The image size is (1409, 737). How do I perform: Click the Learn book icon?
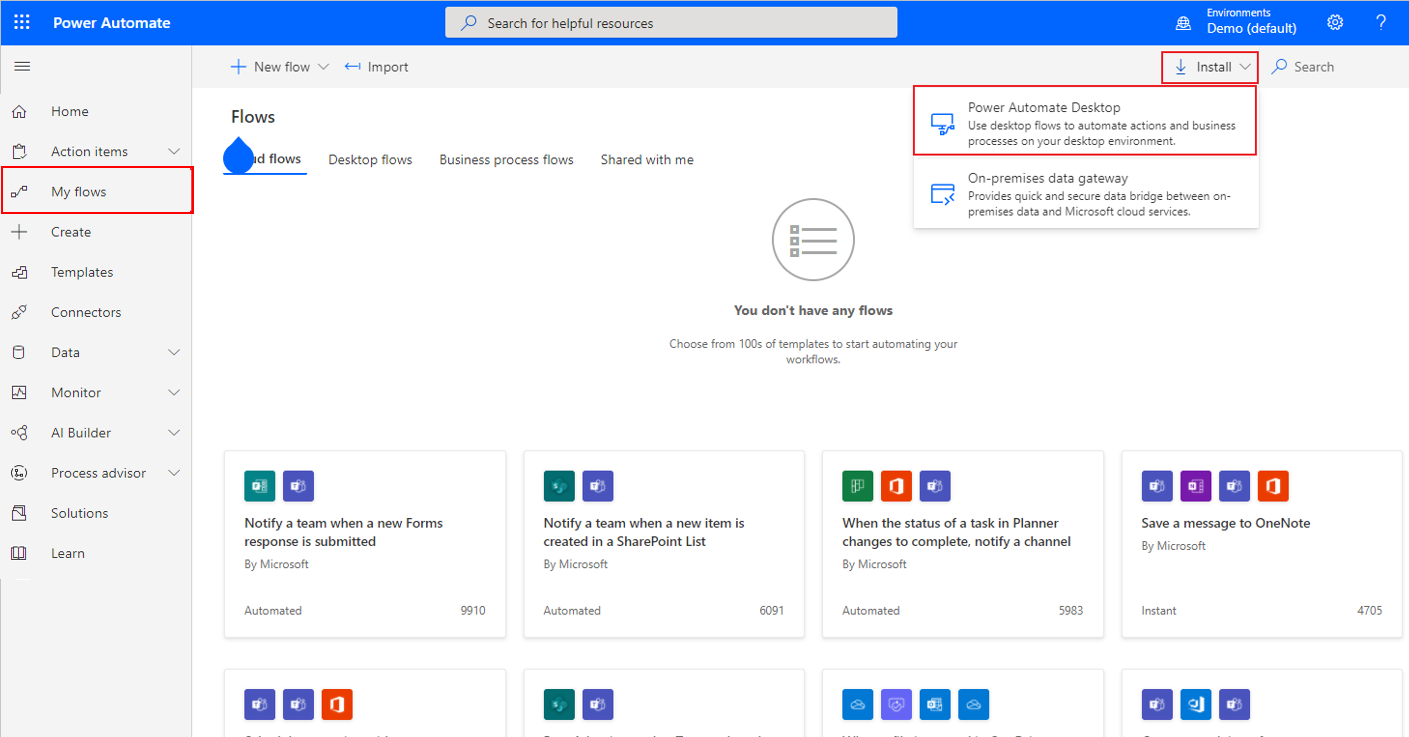19,553
